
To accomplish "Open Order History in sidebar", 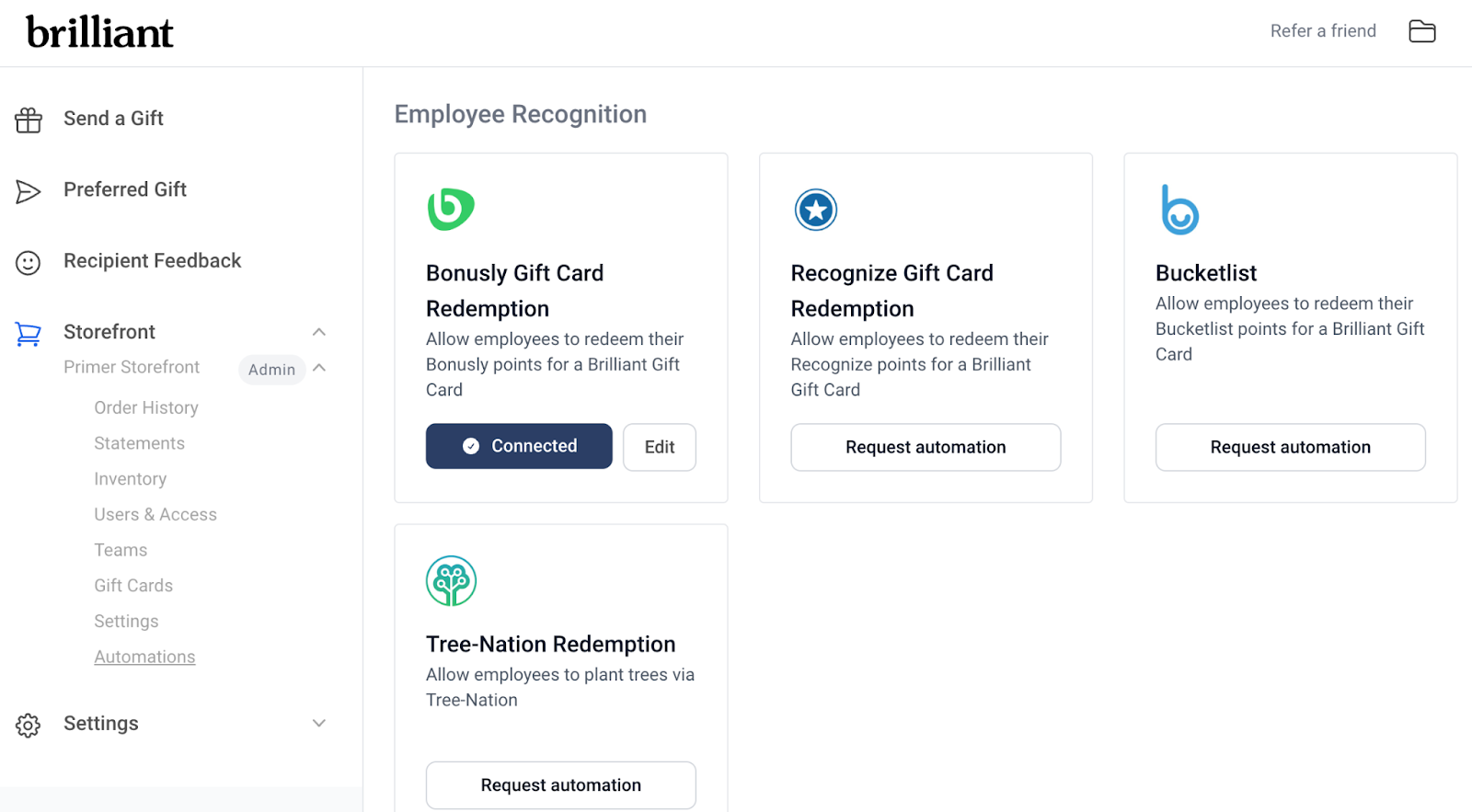I will click(x=146, y=407).
